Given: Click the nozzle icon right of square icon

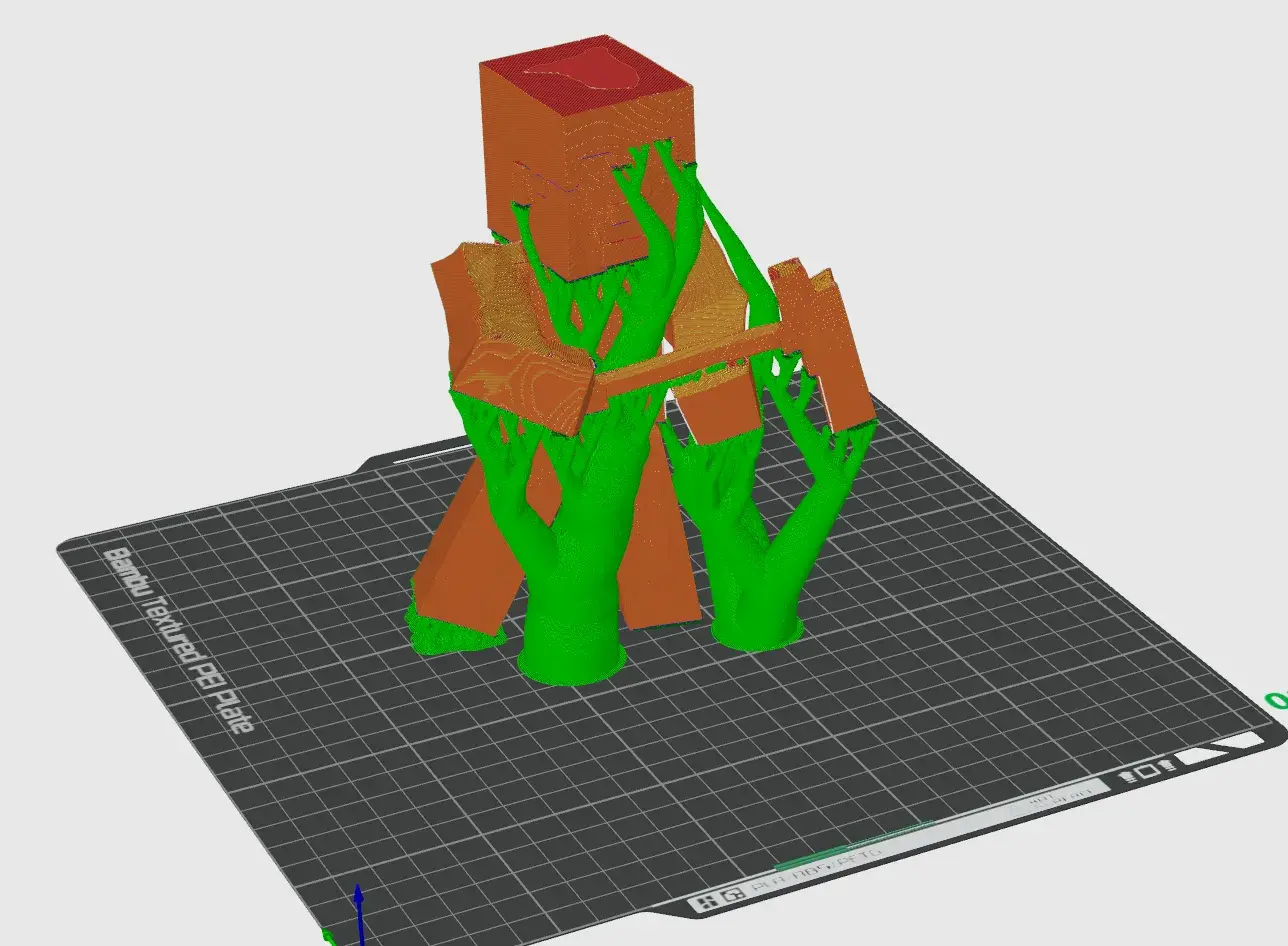Looking at the screenshot, I should pos(1166,765).
